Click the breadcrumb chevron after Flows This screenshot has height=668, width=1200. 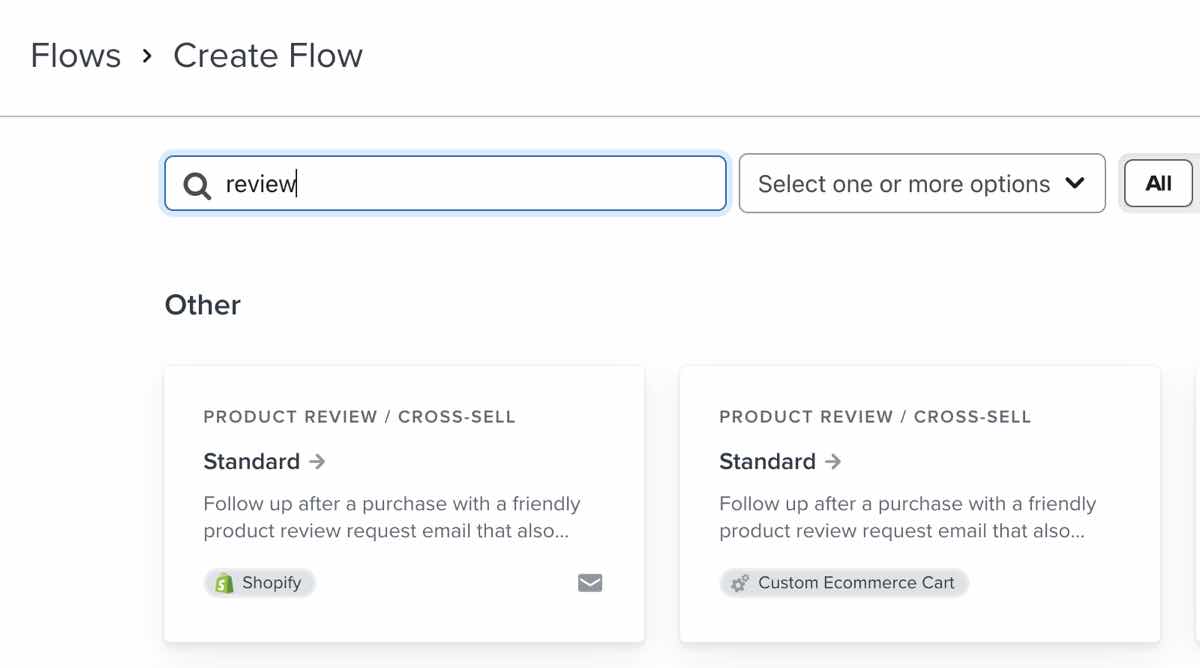pos(147,56)
